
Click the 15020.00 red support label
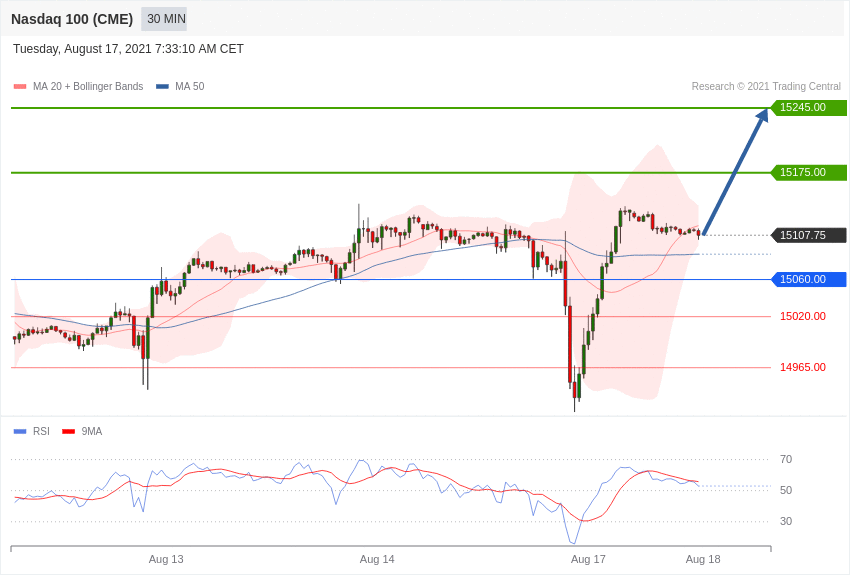coord(803,316)
